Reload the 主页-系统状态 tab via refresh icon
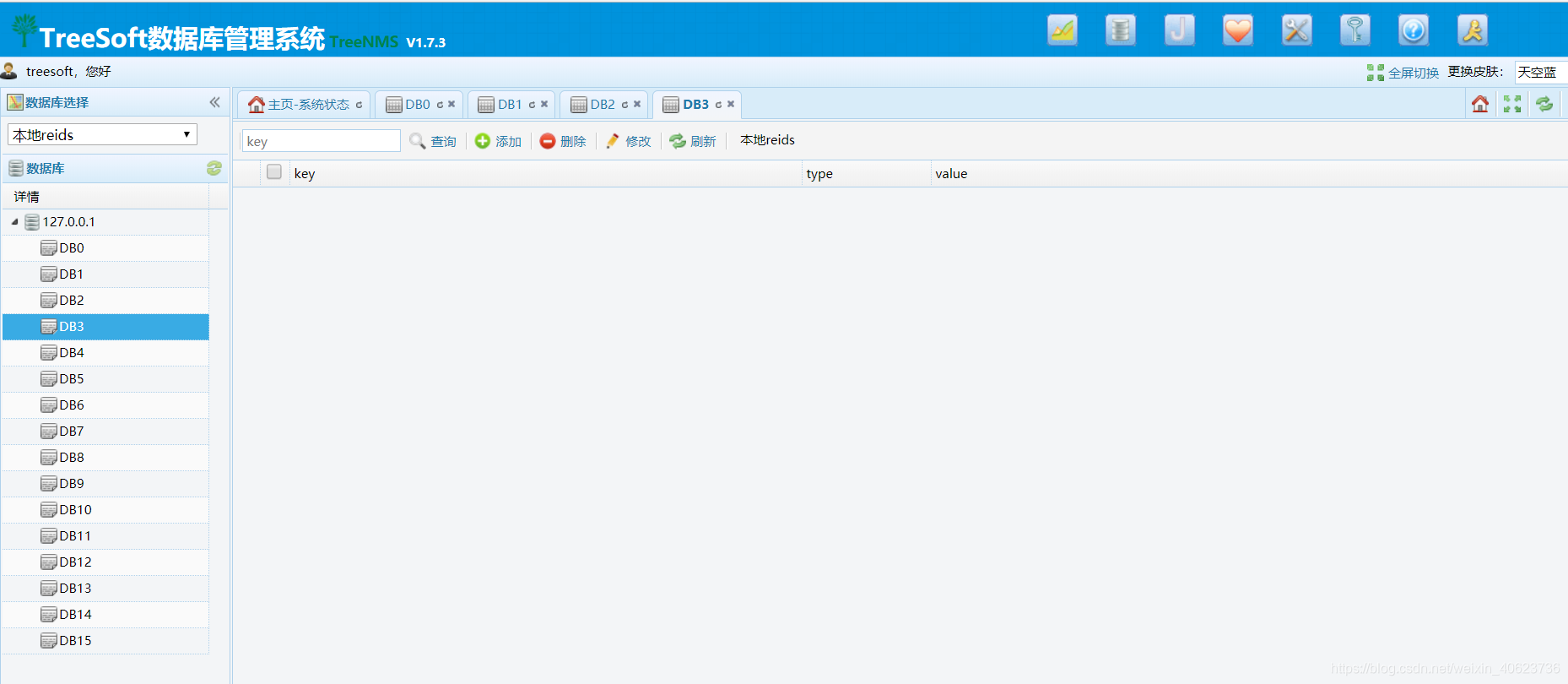 point(359,105)
